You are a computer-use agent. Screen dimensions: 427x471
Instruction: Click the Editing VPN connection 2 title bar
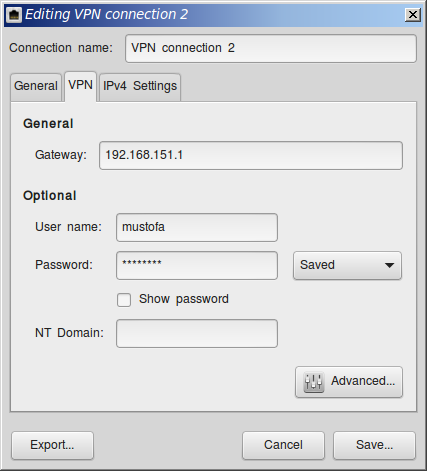coord(213,15)
